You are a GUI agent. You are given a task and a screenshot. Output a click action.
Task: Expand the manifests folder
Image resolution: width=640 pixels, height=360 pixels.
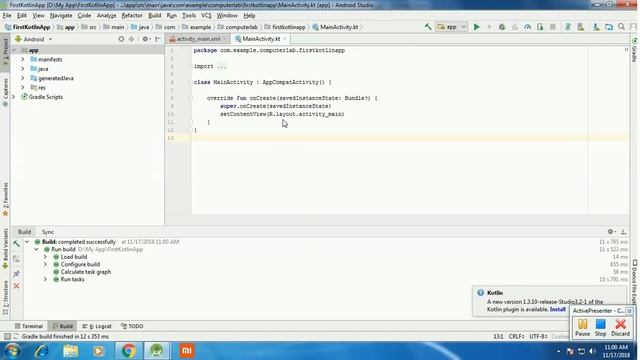pos(23,60)
